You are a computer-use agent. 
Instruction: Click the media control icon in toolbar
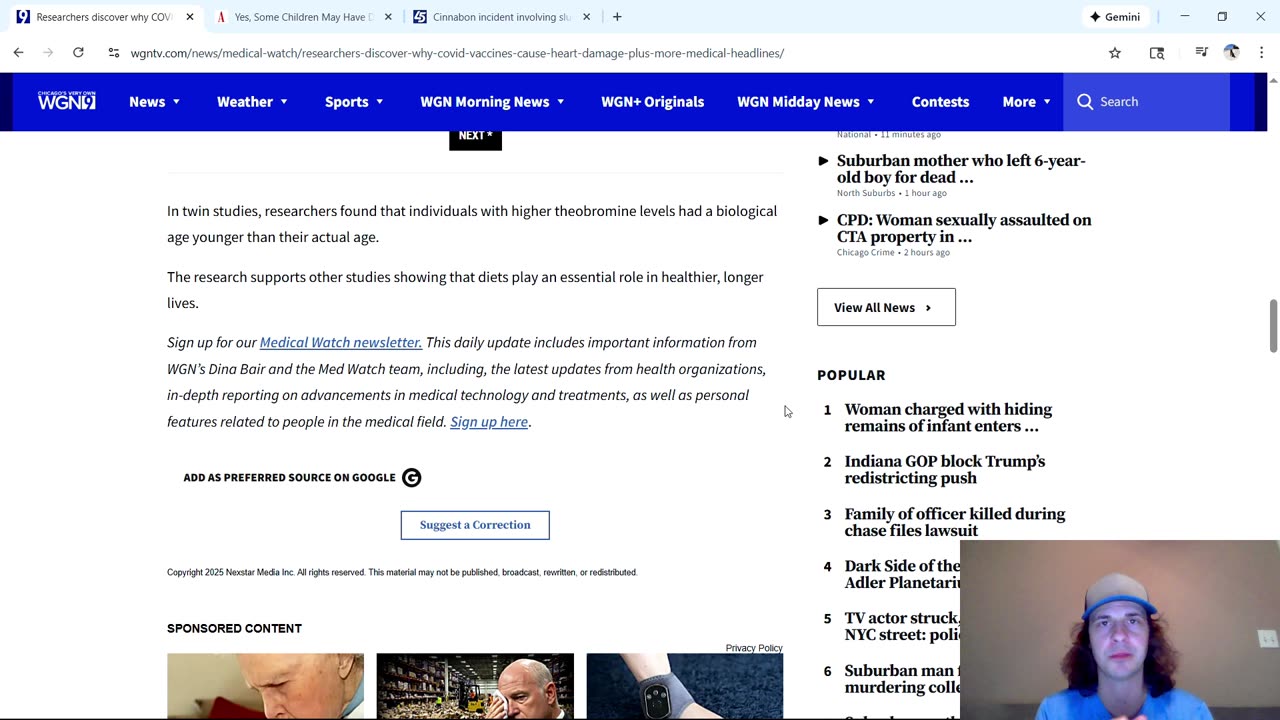[1201, 53]
